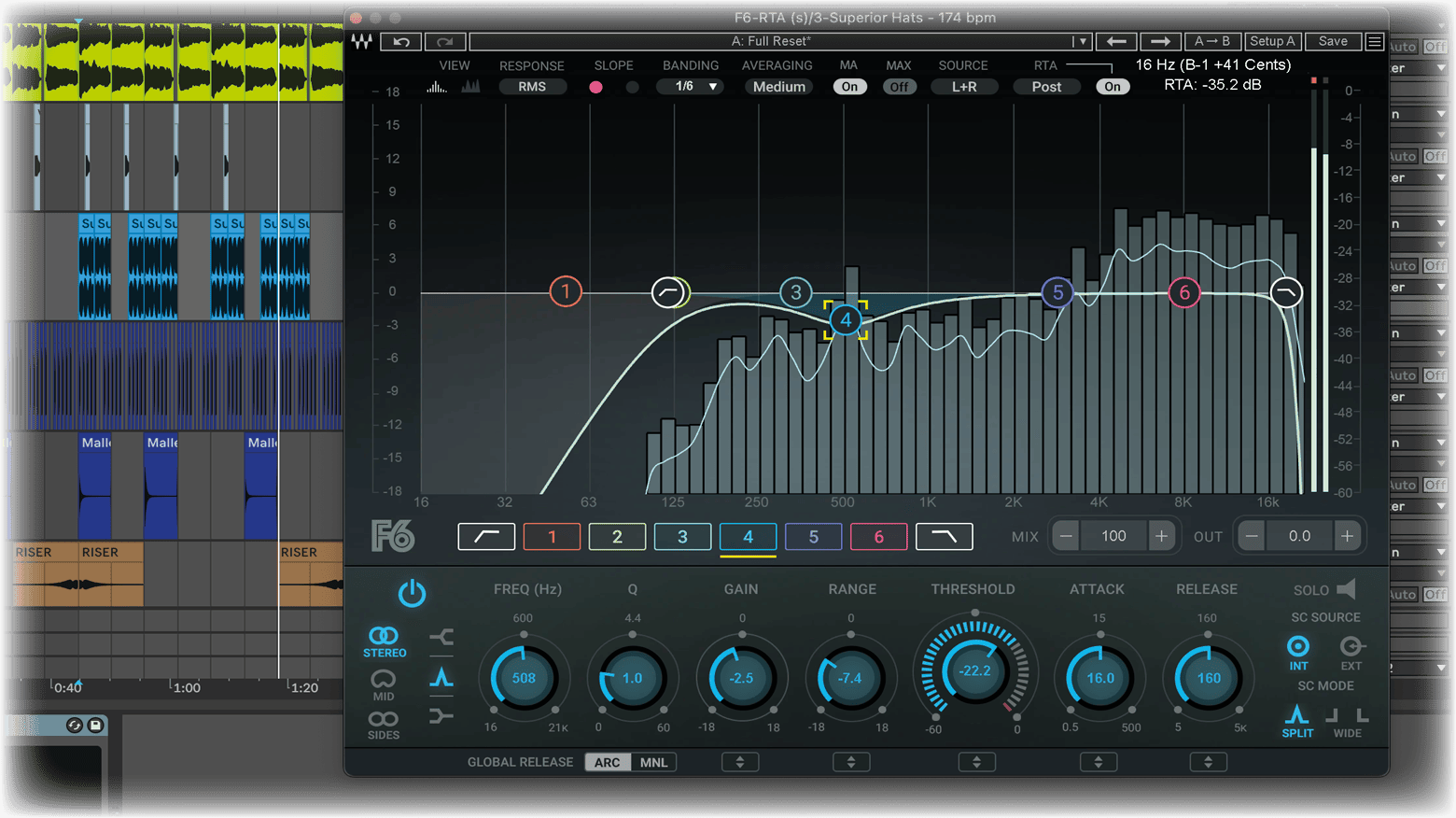Switch to band tab 6
Image resolution: width=1456 pixels, height=818 pixels.
coord(878,537)
